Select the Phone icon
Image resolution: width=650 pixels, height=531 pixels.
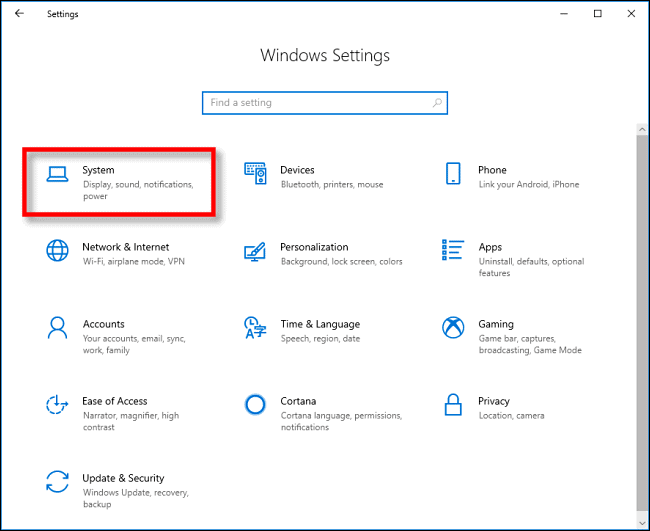pos(452,174)
